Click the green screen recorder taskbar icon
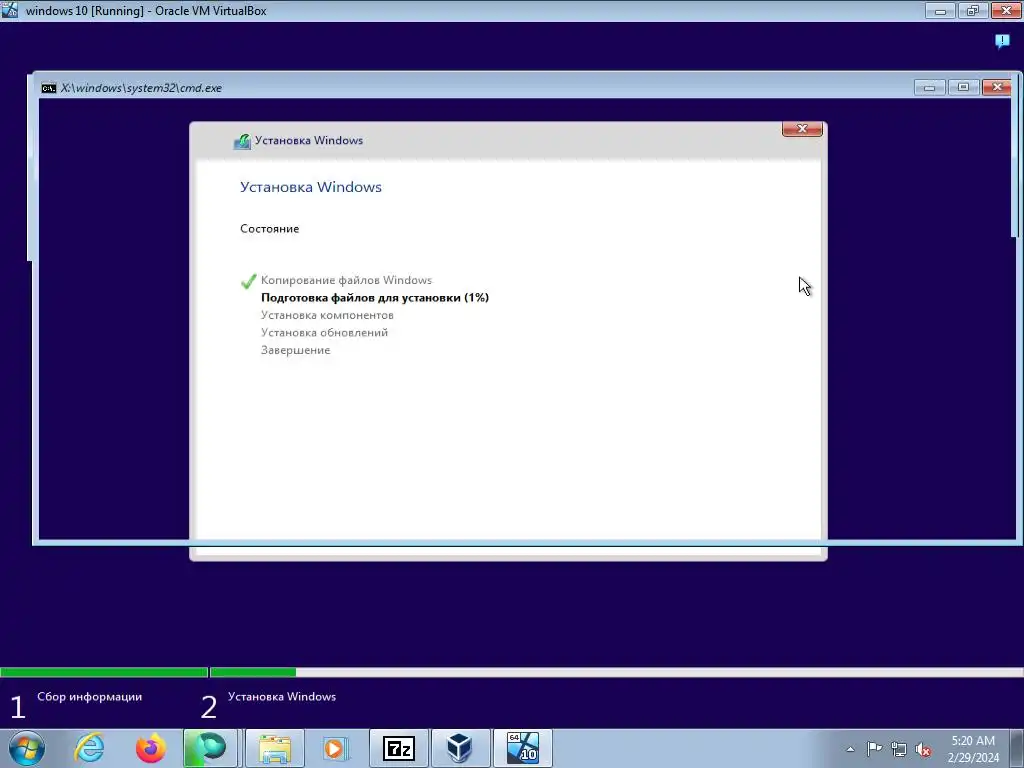1024x768 pixels. point(210,748)
